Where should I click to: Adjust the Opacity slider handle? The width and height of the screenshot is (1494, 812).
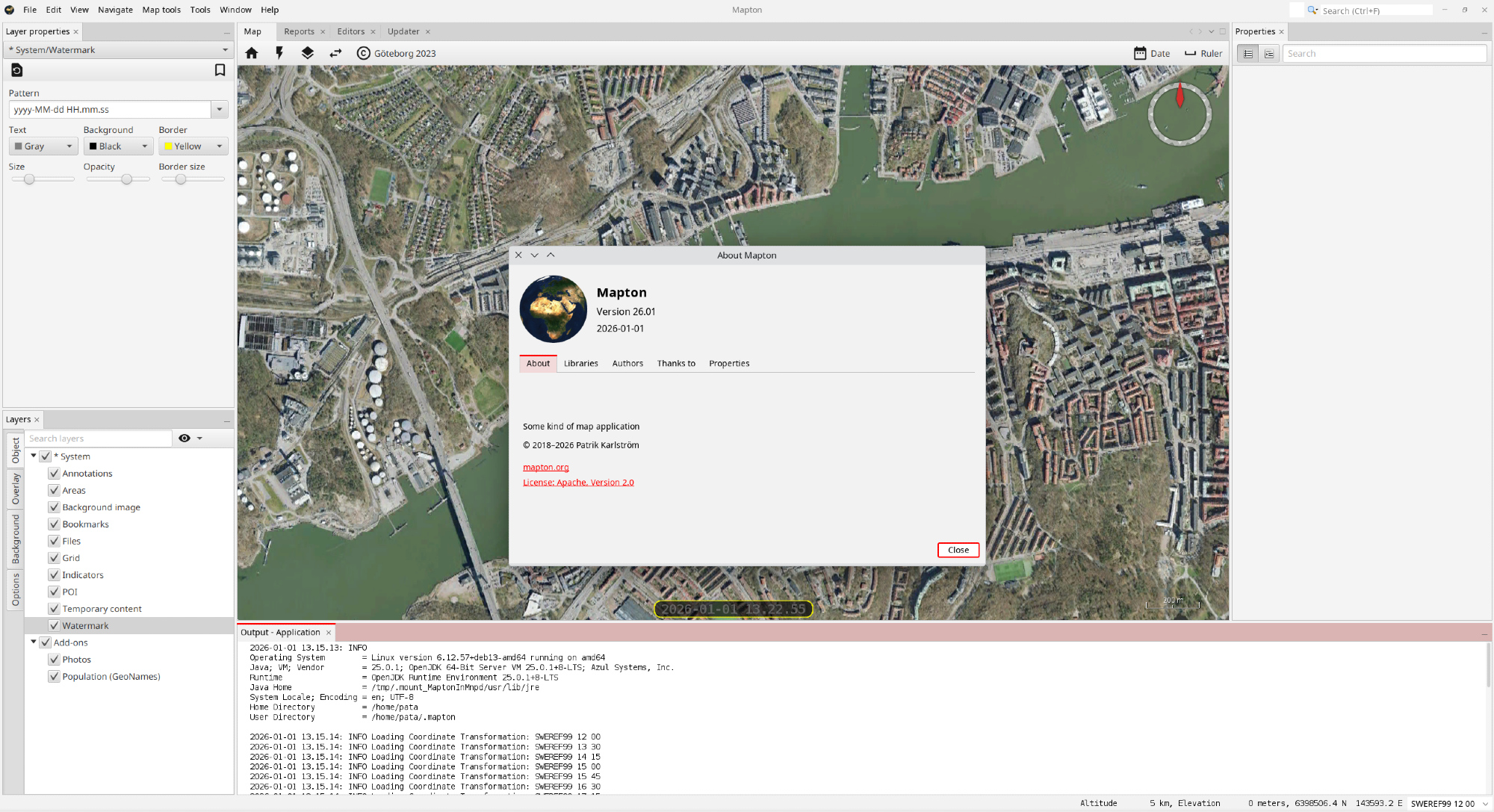127,179
